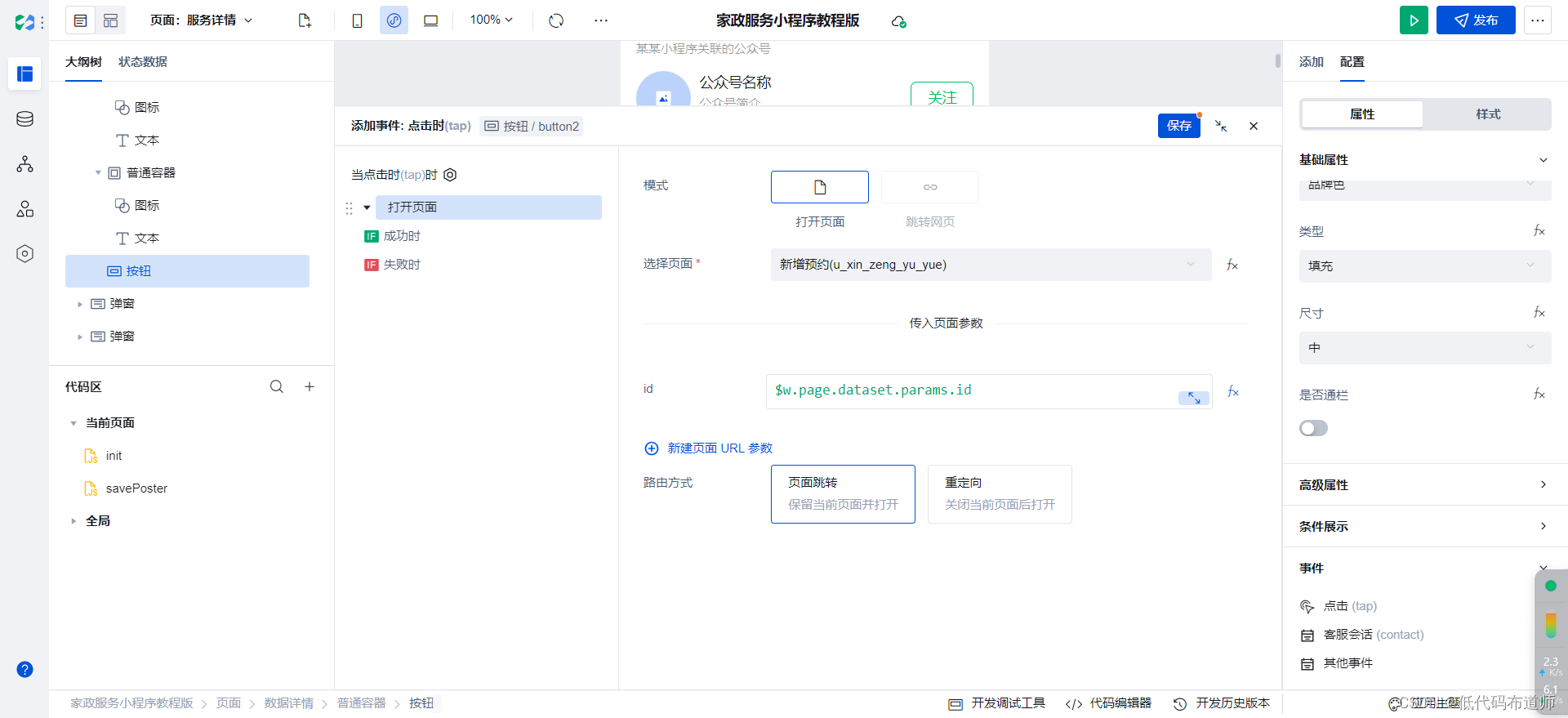Switch to 状态数据 tab

[x=143, y=62]
